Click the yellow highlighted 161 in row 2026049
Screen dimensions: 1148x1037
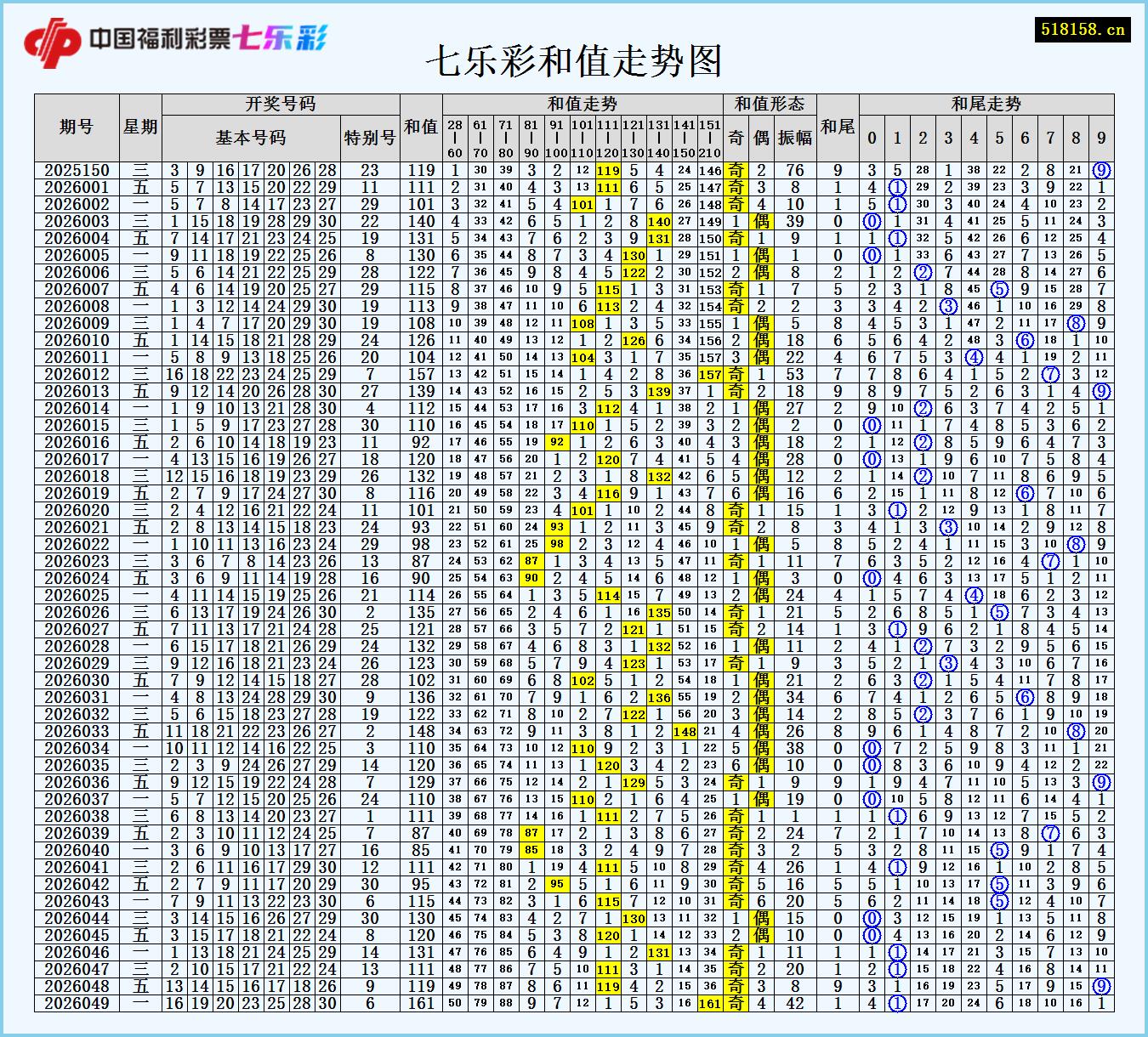710,1004
